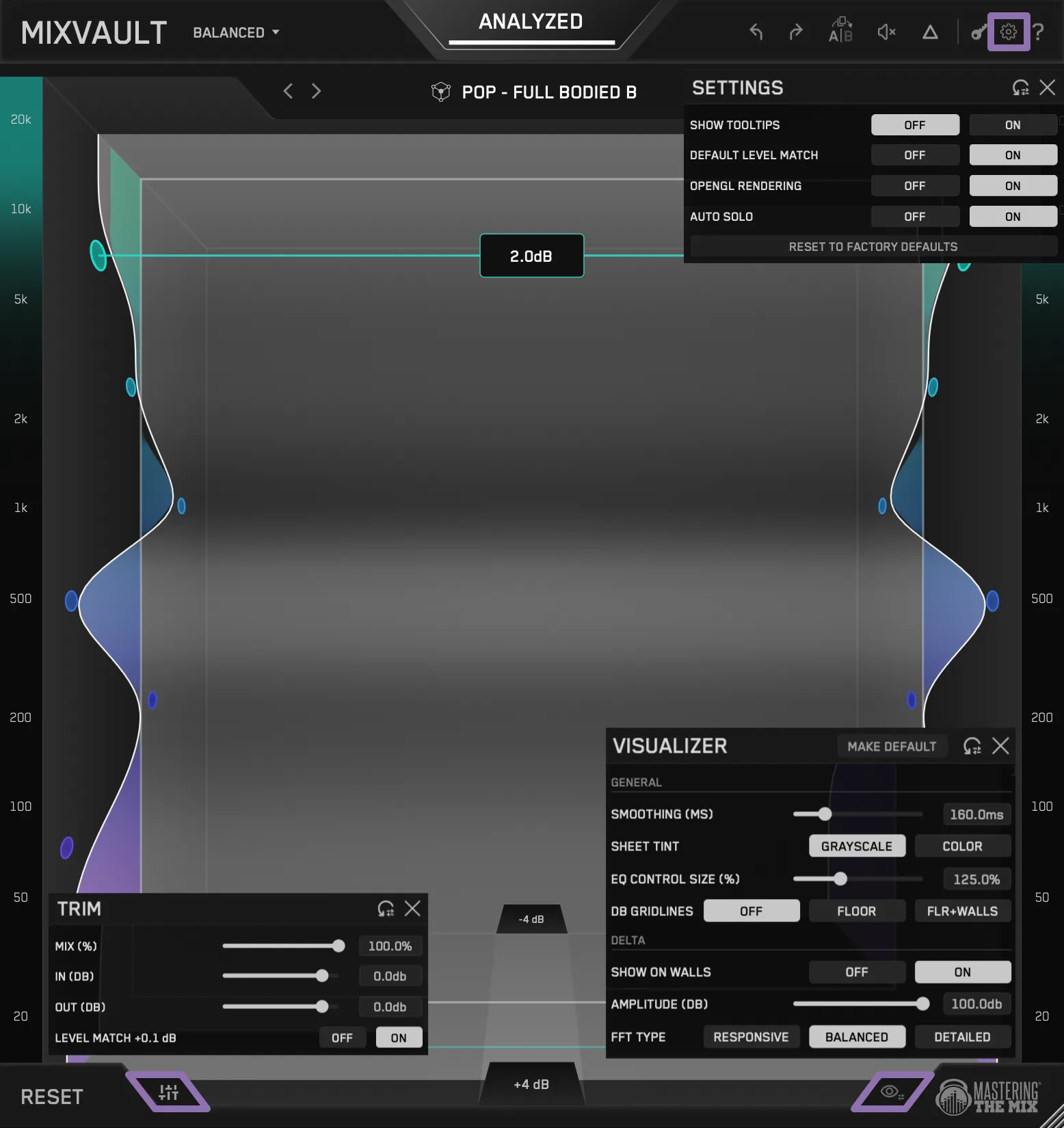The height and width of the screenshot is (1128, 1064).
Task: Click the 100.0db amplitude value field
Action: [x=976, y=1004]
